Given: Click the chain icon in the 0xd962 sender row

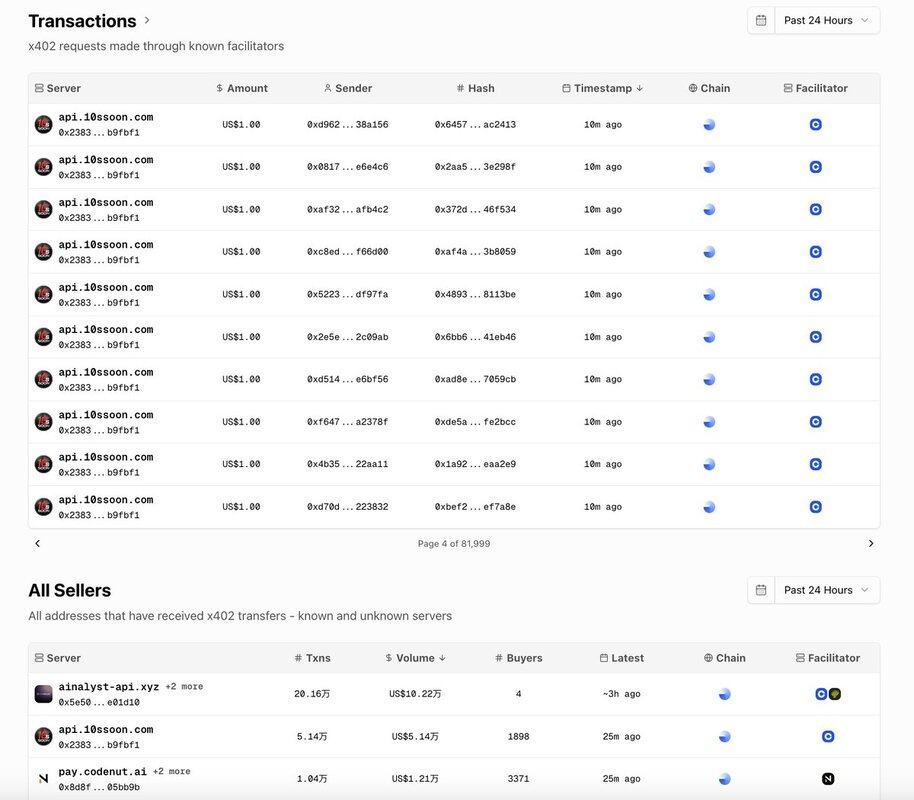Looking at the screenshot, I should pos(709,125).
